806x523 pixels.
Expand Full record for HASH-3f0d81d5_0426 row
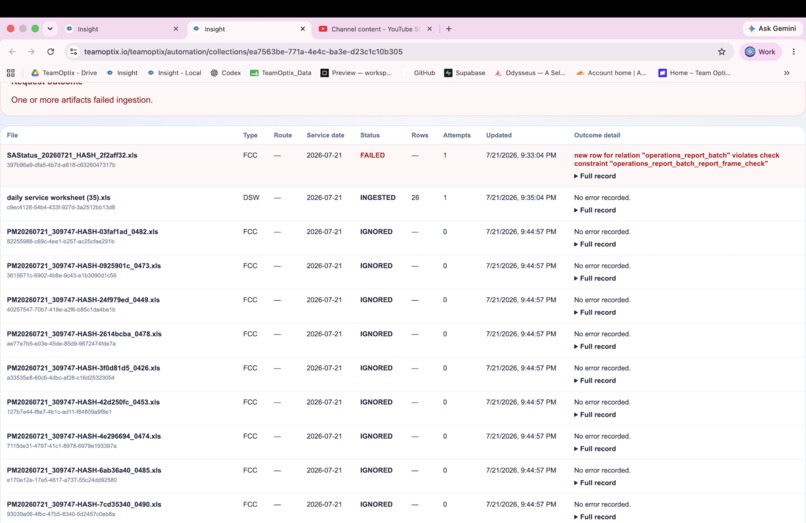point(595,381)
